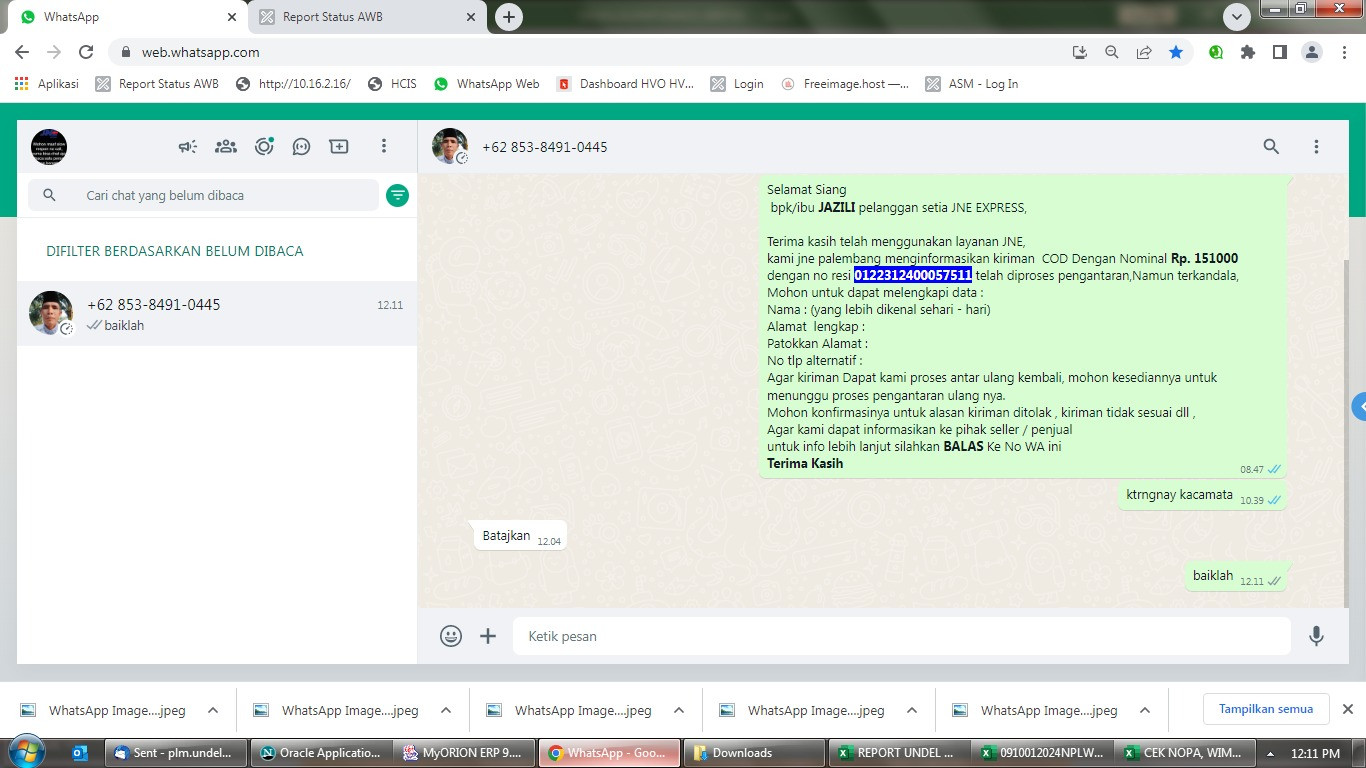Click the "baiklah" sent message bubble

pos(1236,576)
